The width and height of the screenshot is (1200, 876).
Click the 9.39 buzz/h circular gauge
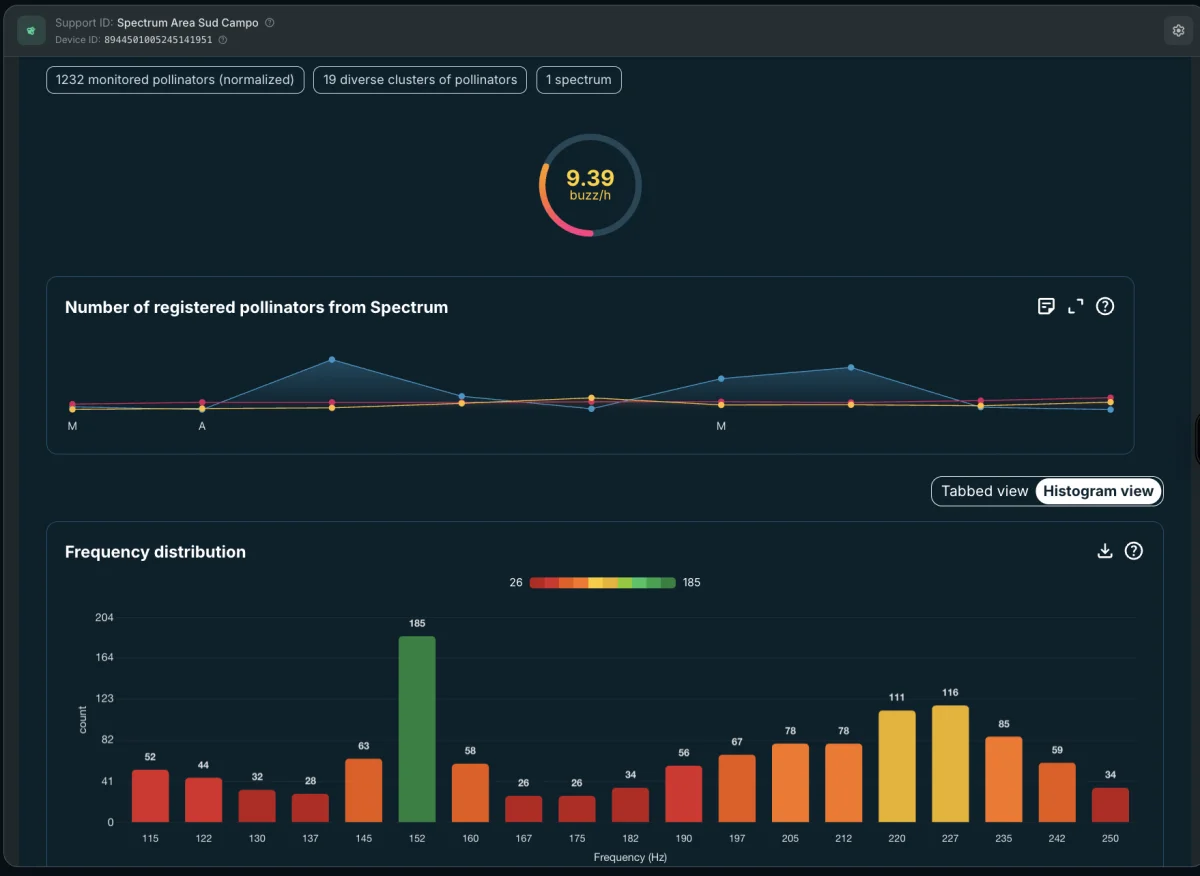pyautogui.click(x=590, y=185)
